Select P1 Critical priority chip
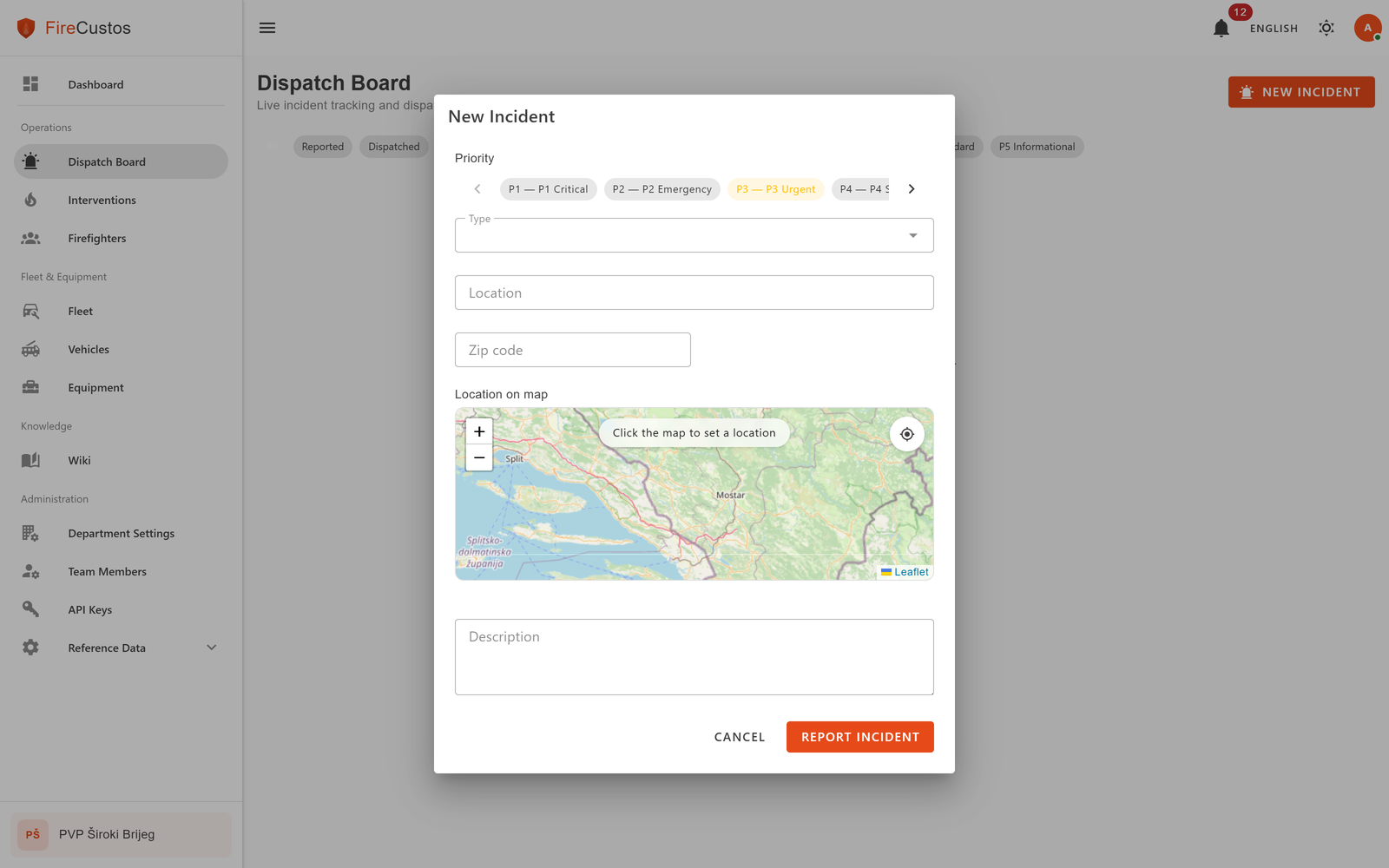 pos(548,189)
